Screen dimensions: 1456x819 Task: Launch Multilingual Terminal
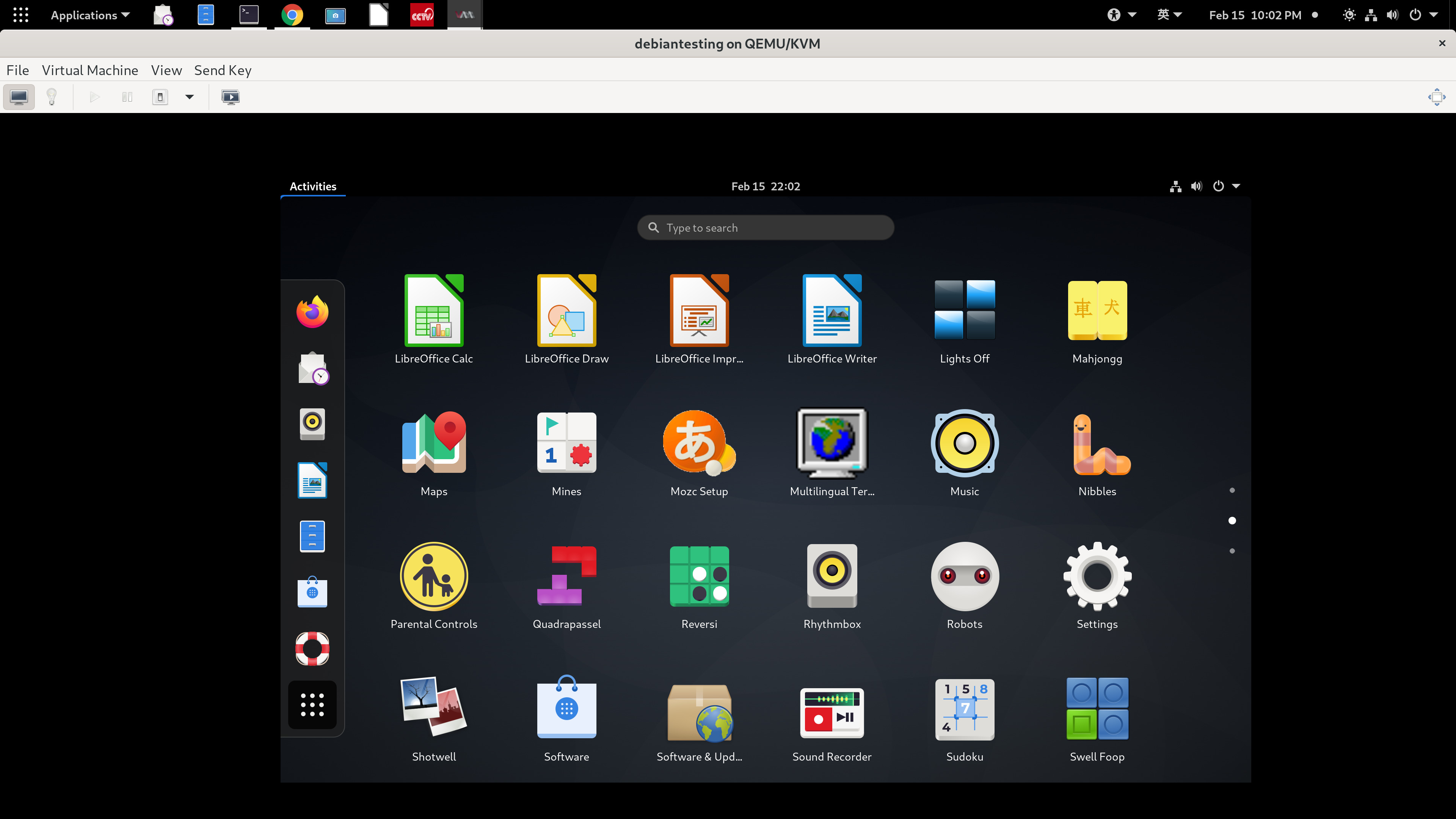tap(832, 452)
